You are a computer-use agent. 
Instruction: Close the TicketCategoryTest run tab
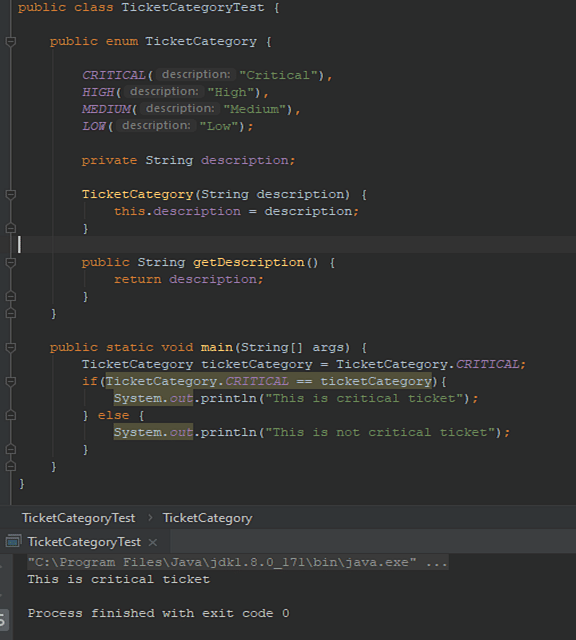point(153,542)
